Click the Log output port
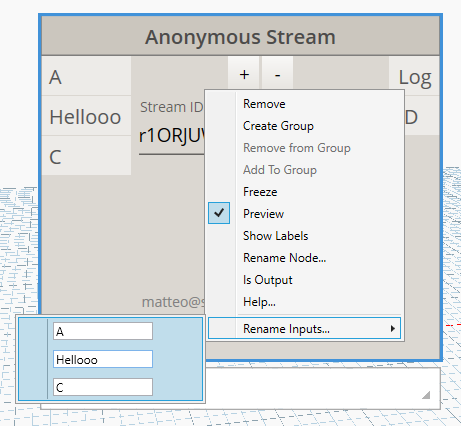Screen dimensions: 461x426 [x=414, y=76]
